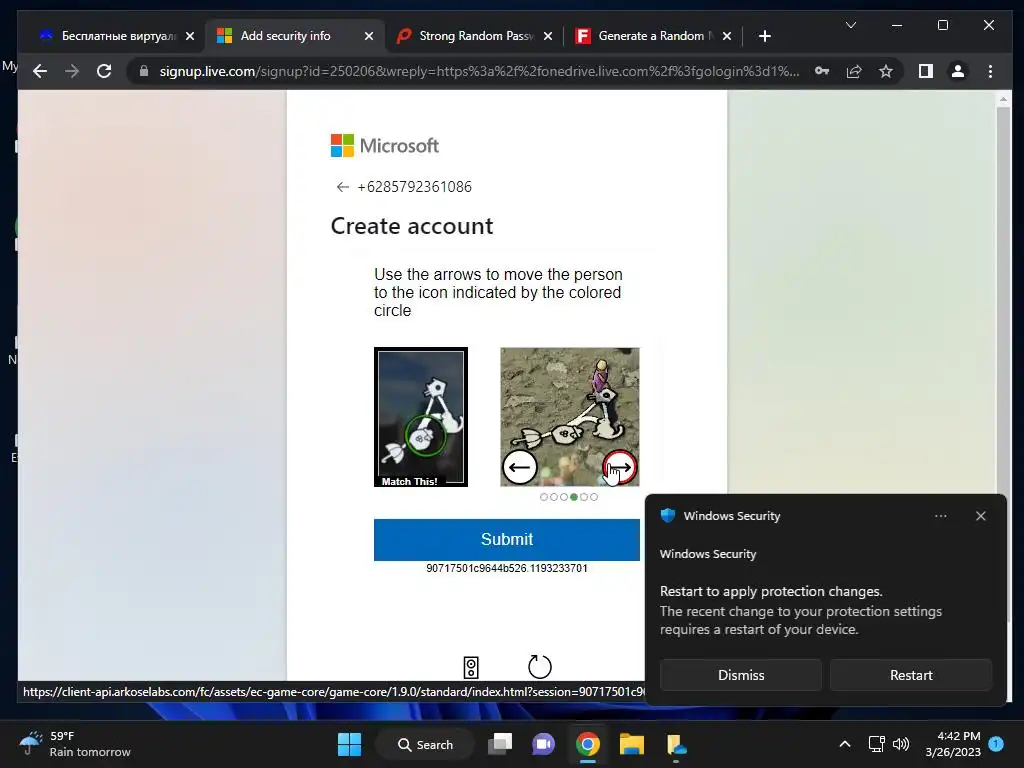This screenshot has width=1024, height=768.
Task: Click the share this page icon
Action: pyautogui.click(x=854, y=71)
